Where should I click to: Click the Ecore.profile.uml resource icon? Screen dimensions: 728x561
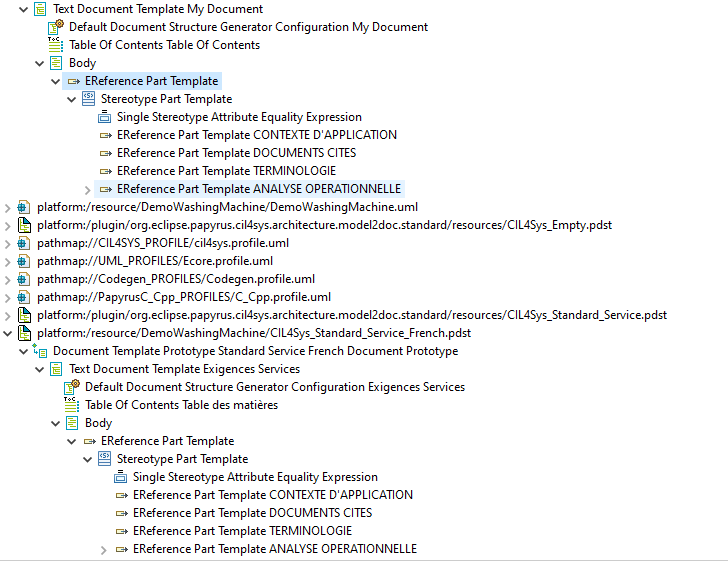pos(24,261)
